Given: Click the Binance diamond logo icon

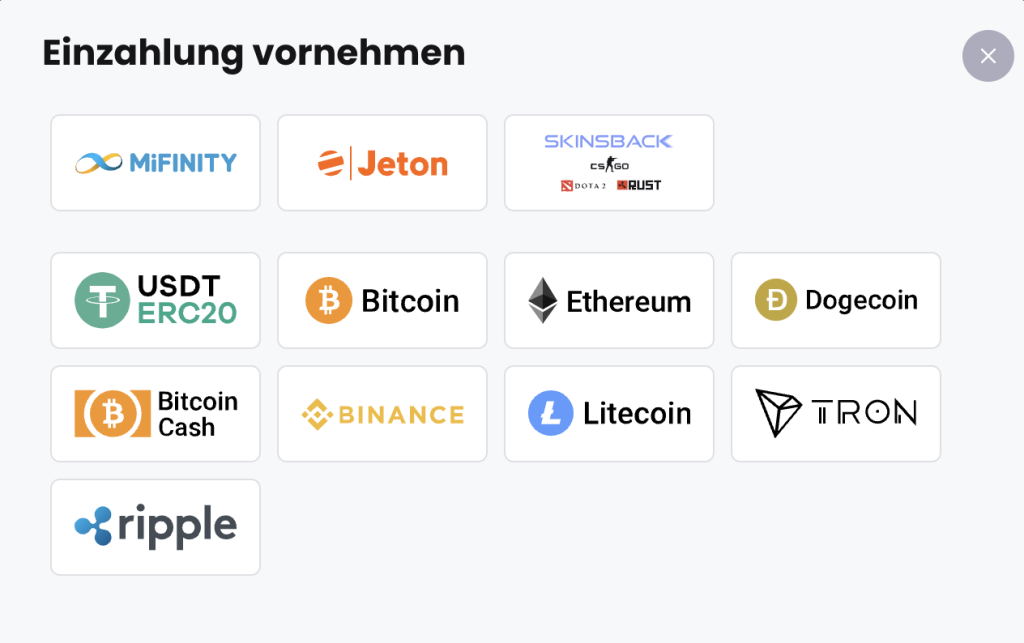Looking at the screenshot, I should point(317,414).
